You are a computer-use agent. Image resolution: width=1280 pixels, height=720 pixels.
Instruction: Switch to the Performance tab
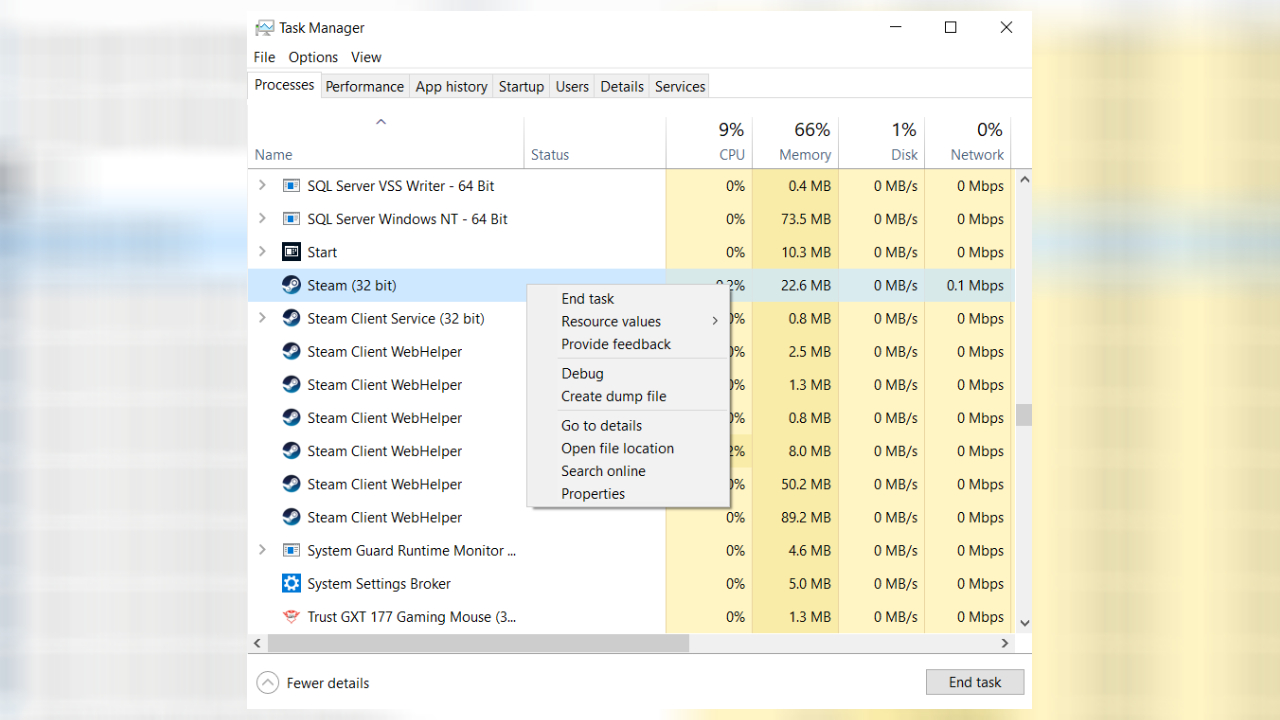[364, 86]
